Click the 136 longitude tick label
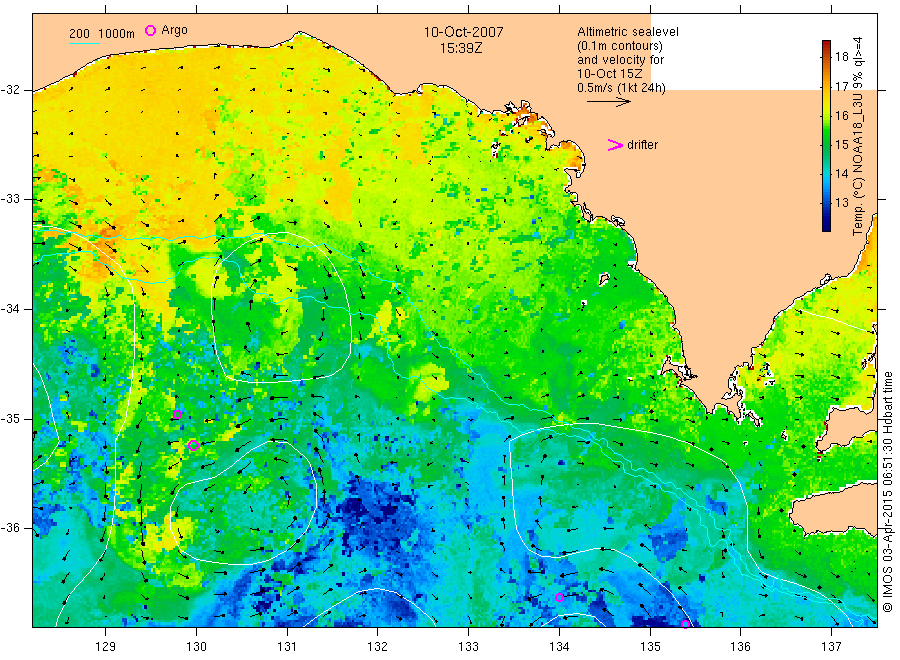 [x=740, y=647]
